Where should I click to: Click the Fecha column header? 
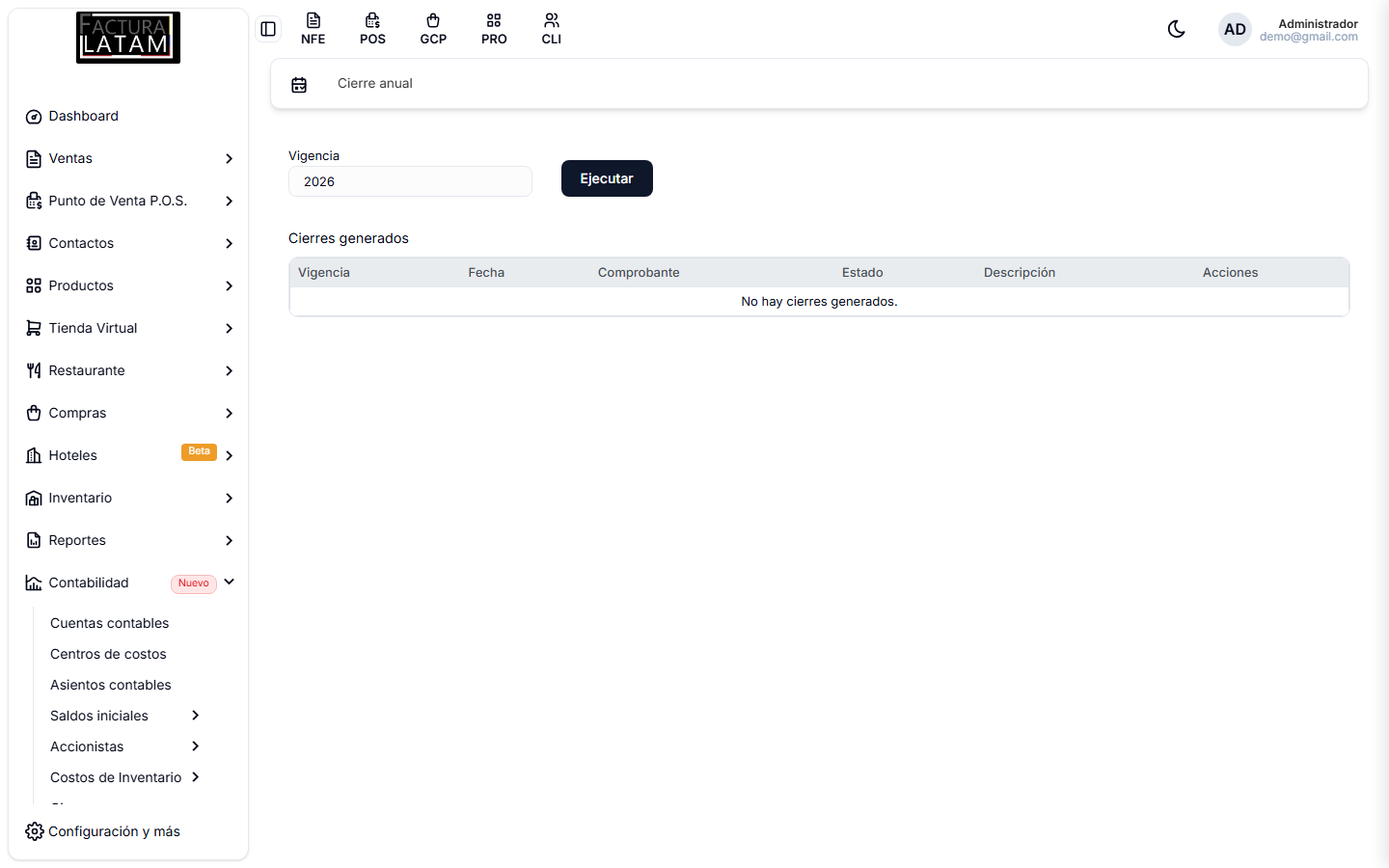[x=486, y=273]
